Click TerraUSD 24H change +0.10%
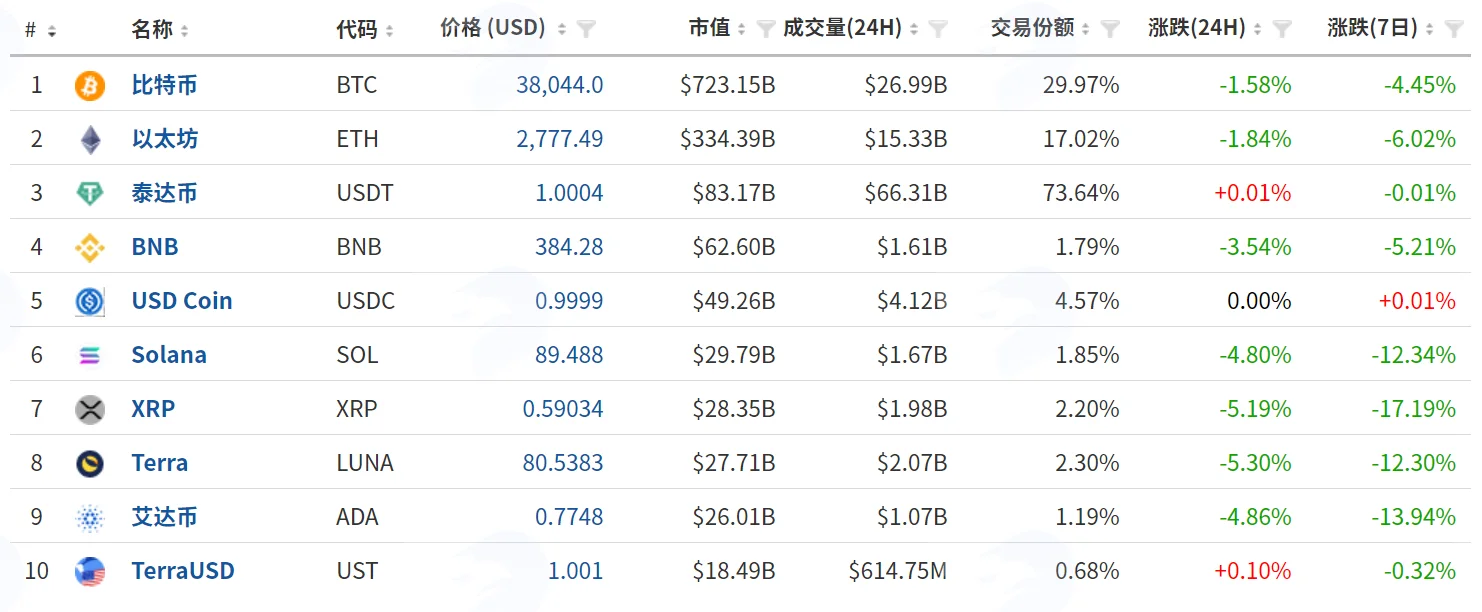Viewport: 1482px width, 612px height. coord(1252,571)
